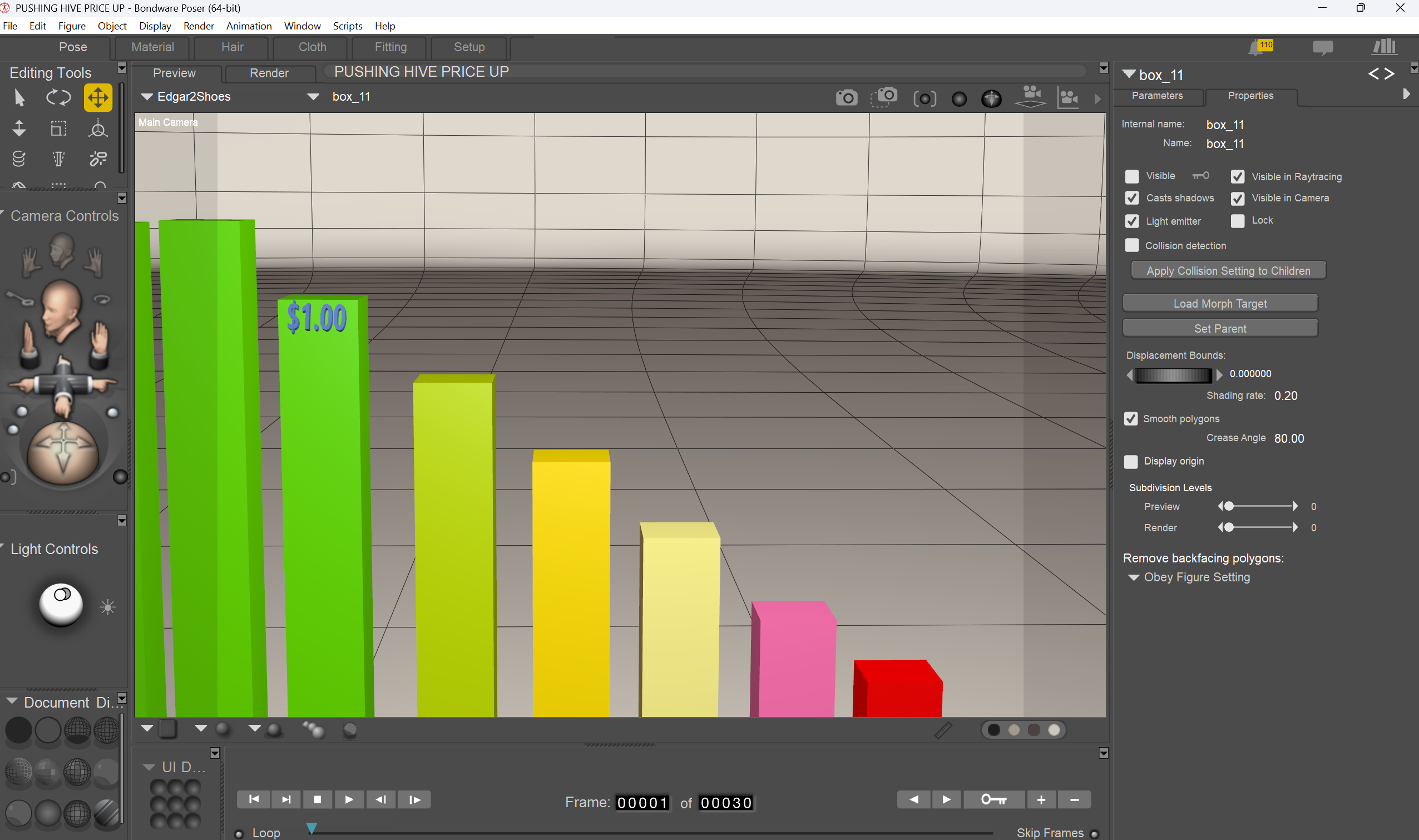Click the animation camera with ground icon
1419x840 pixels.
(x=1031, y=97)
